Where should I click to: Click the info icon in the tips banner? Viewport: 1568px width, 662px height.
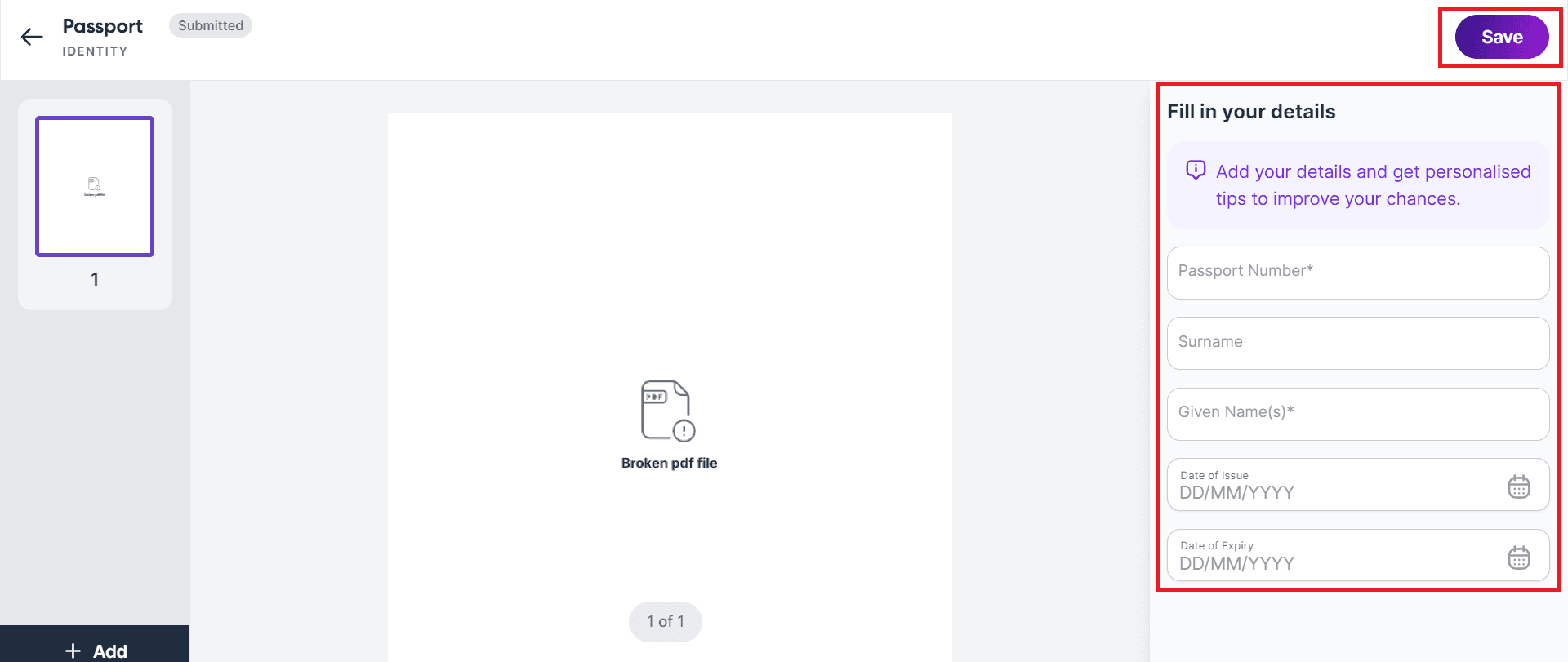click(x=1196, y=170)
